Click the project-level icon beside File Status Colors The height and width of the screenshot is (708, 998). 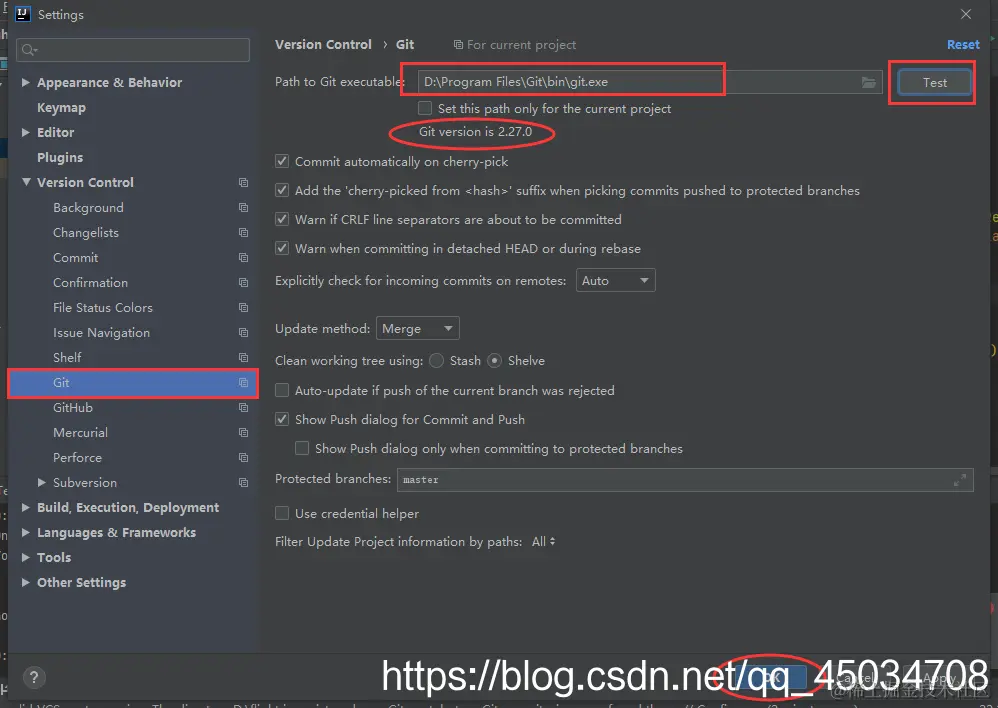(x=243, y=308)
